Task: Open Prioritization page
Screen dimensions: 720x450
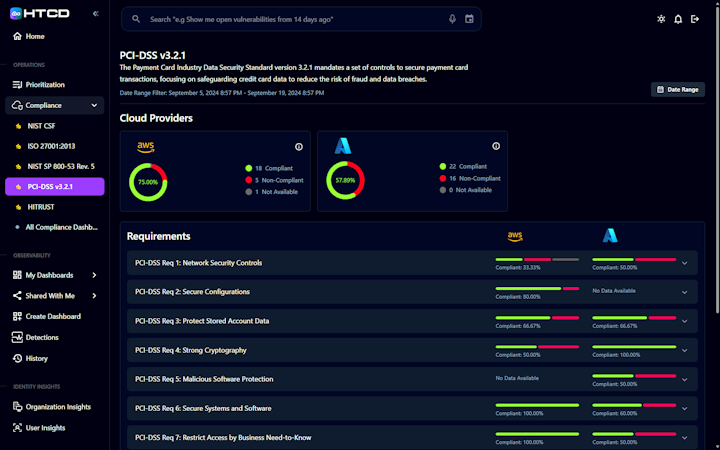Action: point(39,84)
